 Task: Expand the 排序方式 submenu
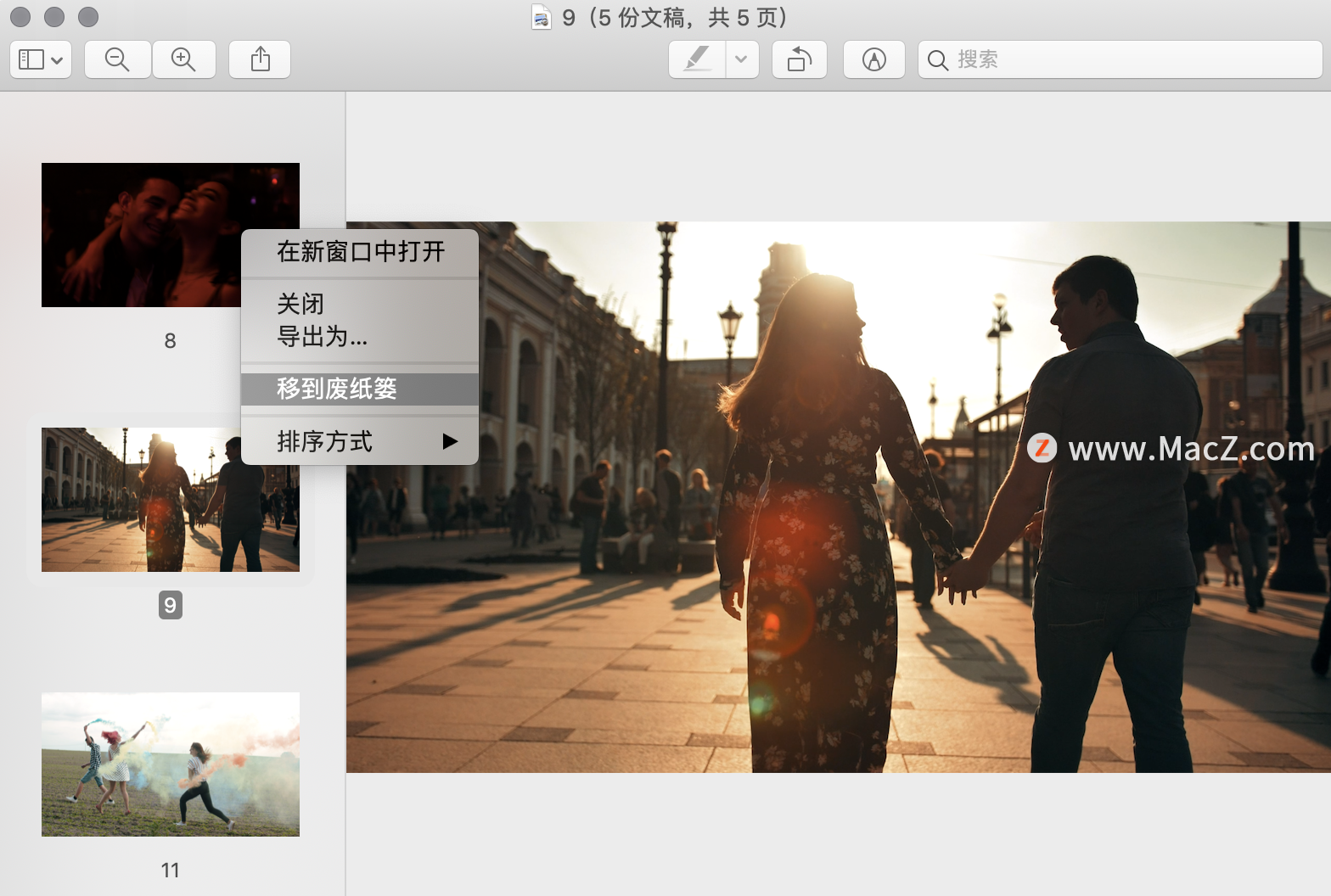pos(360,441)
